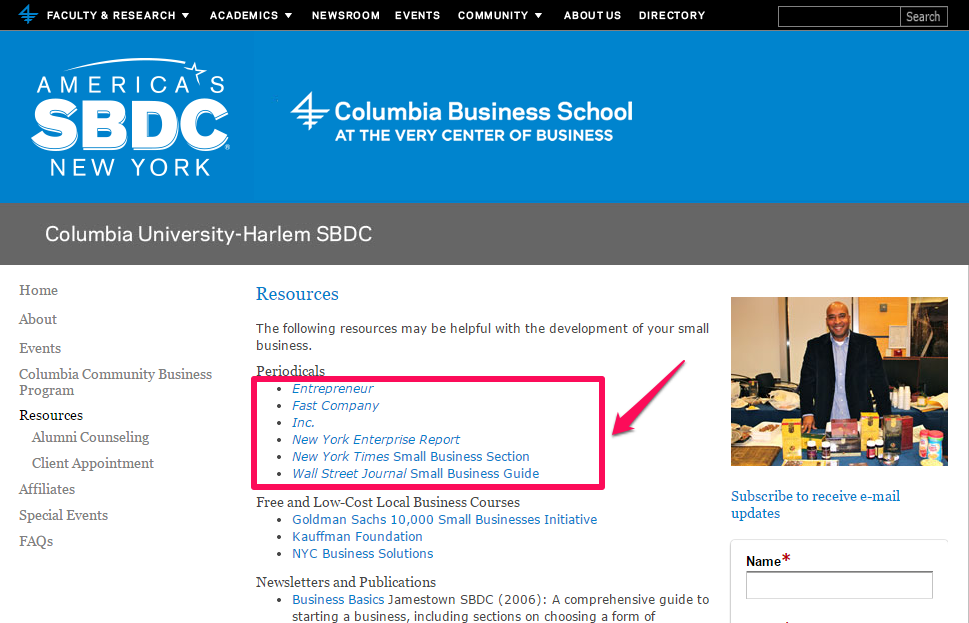Open Wall Street Journal Small Business Guide link
The image size is (969, 623).
pyautogui.click(x=416, y=473)
